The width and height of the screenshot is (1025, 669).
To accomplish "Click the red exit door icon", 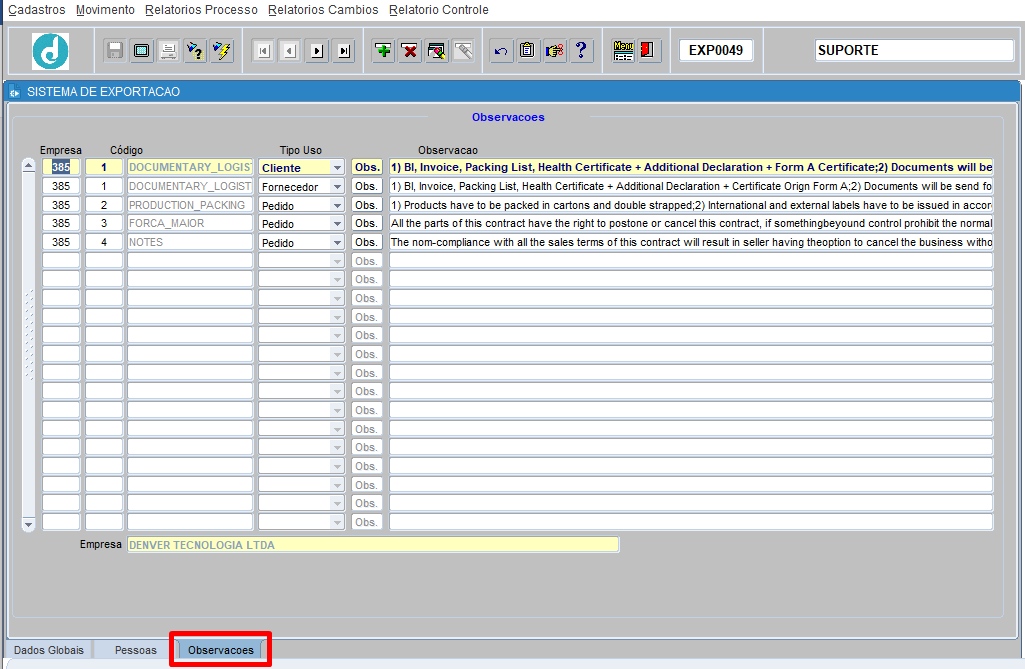I will (x=648, y=50).
